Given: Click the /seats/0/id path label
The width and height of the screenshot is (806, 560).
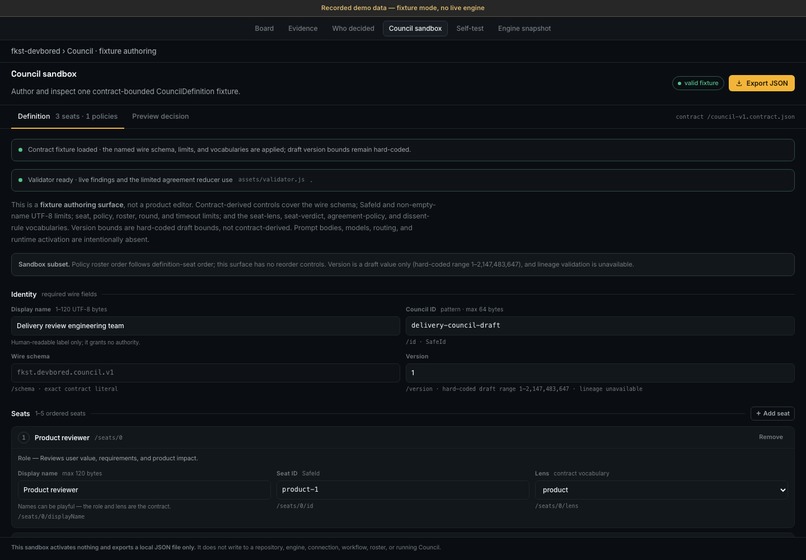Looking at the screenshot, I should point(295,506).
